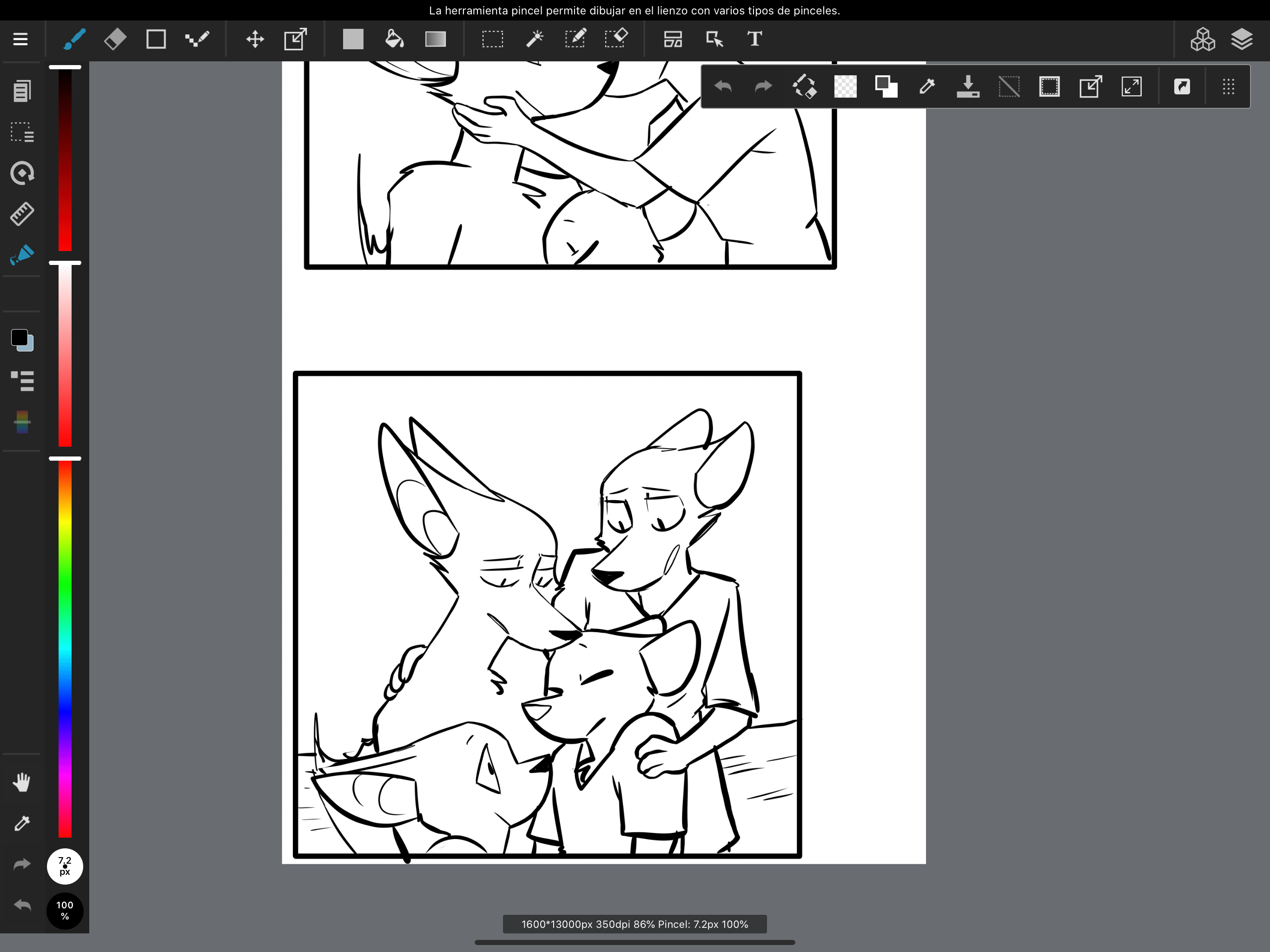This screenshot has width=1270, height=952.
Task: Open the hamburger main menu
Action: pos(20,39)
